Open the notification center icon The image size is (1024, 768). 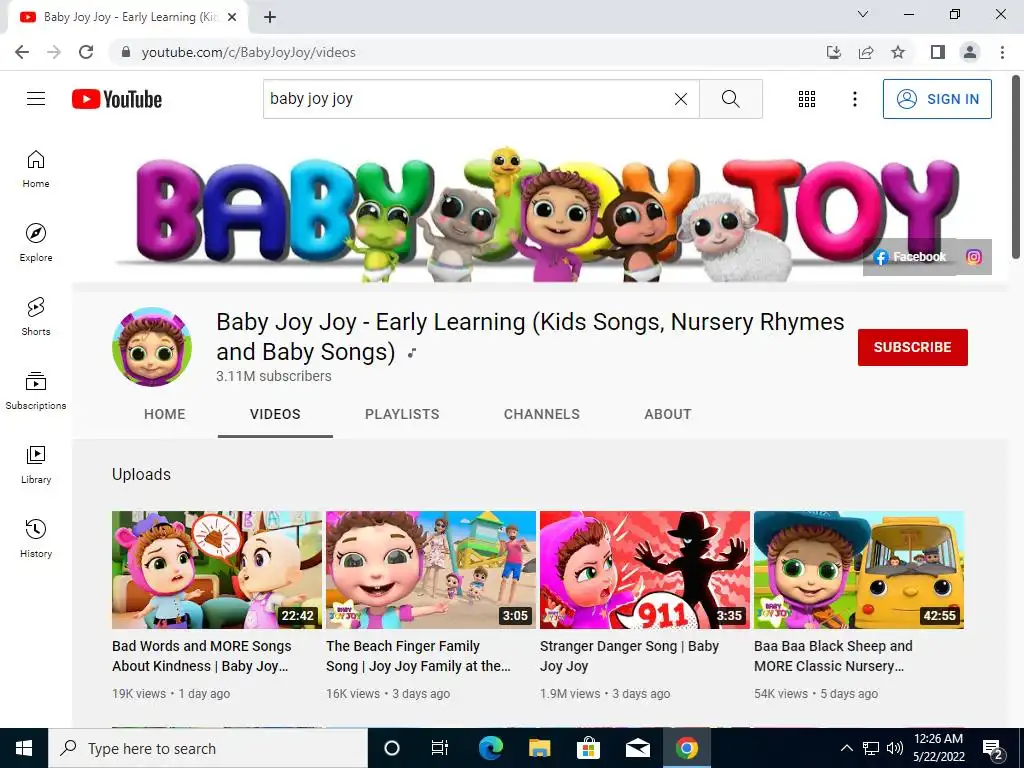click(992, 749)
